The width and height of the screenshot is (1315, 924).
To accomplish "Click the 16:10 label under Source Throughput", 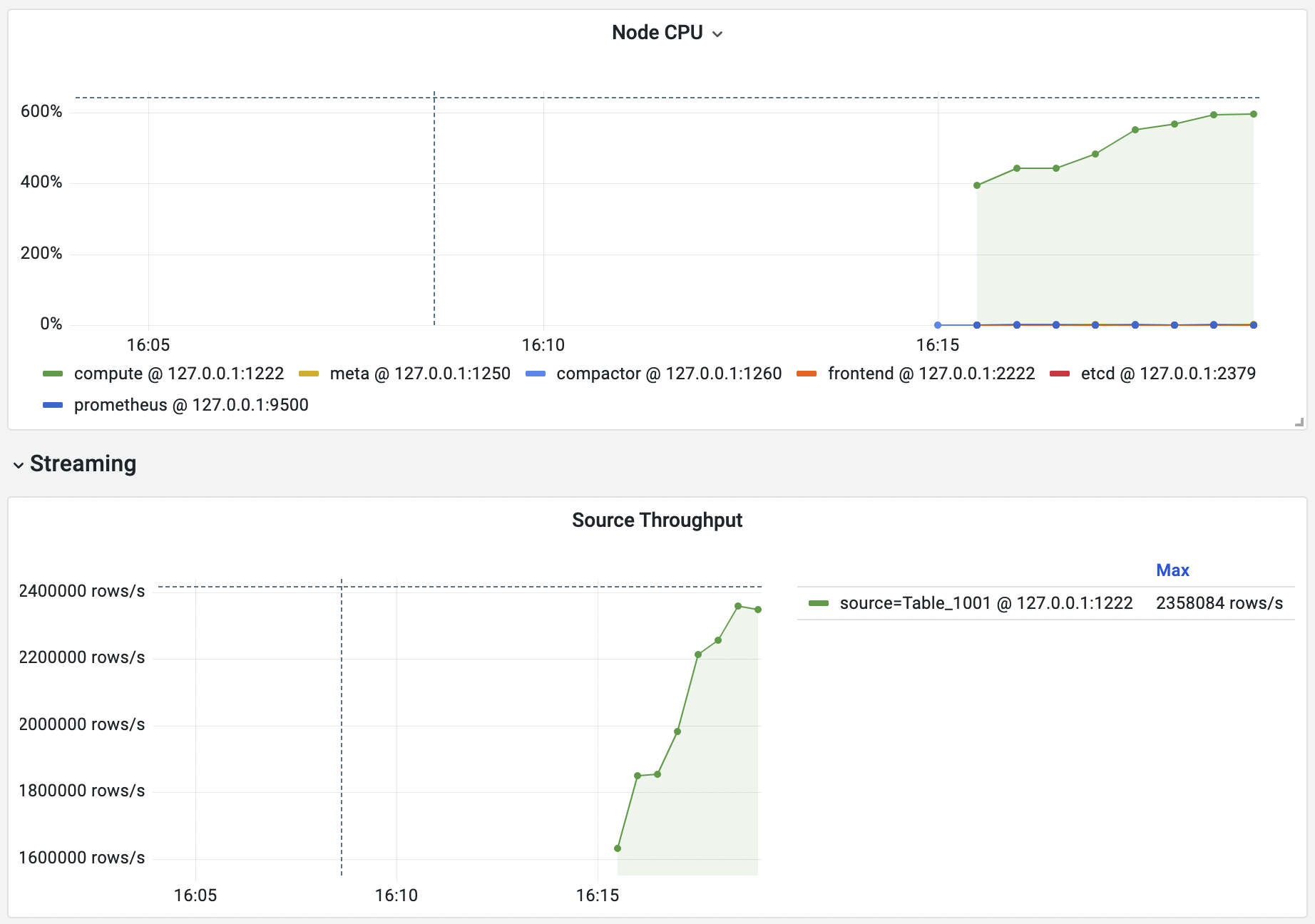I will click(x=396, y=895).
